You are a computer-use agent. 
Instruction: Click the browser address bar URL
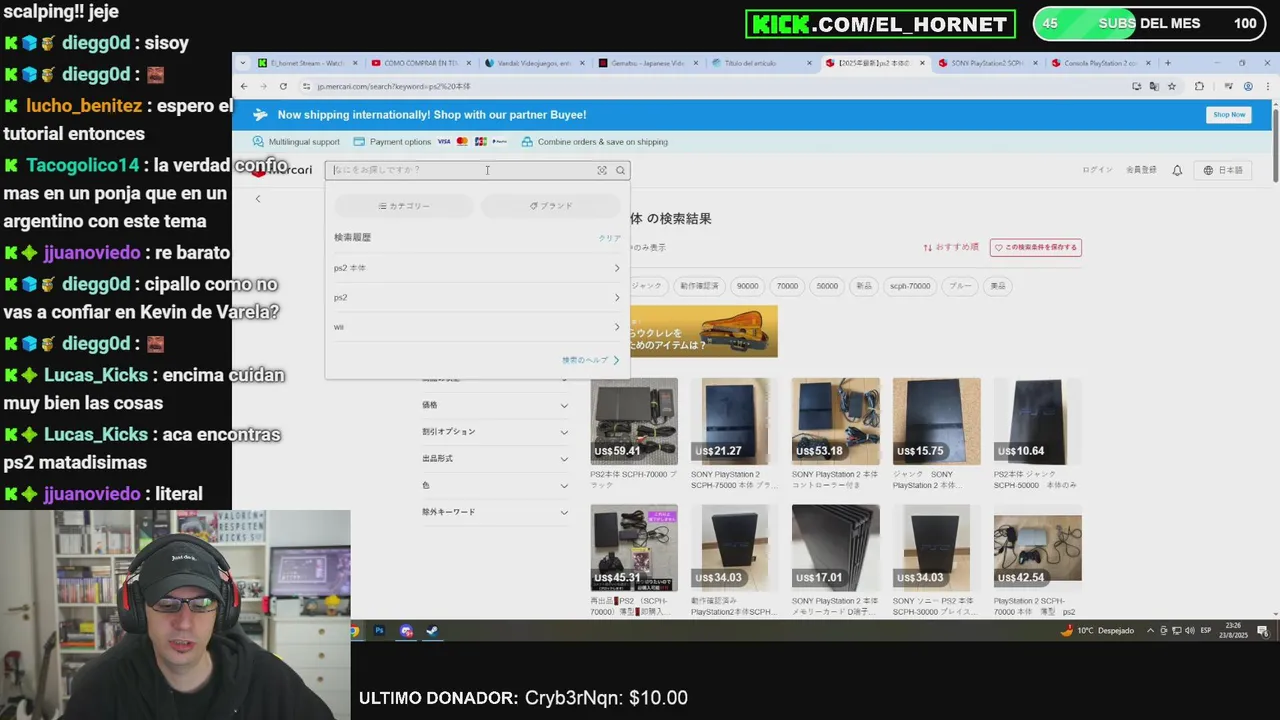pyautogui.click(x=393, y=86)
